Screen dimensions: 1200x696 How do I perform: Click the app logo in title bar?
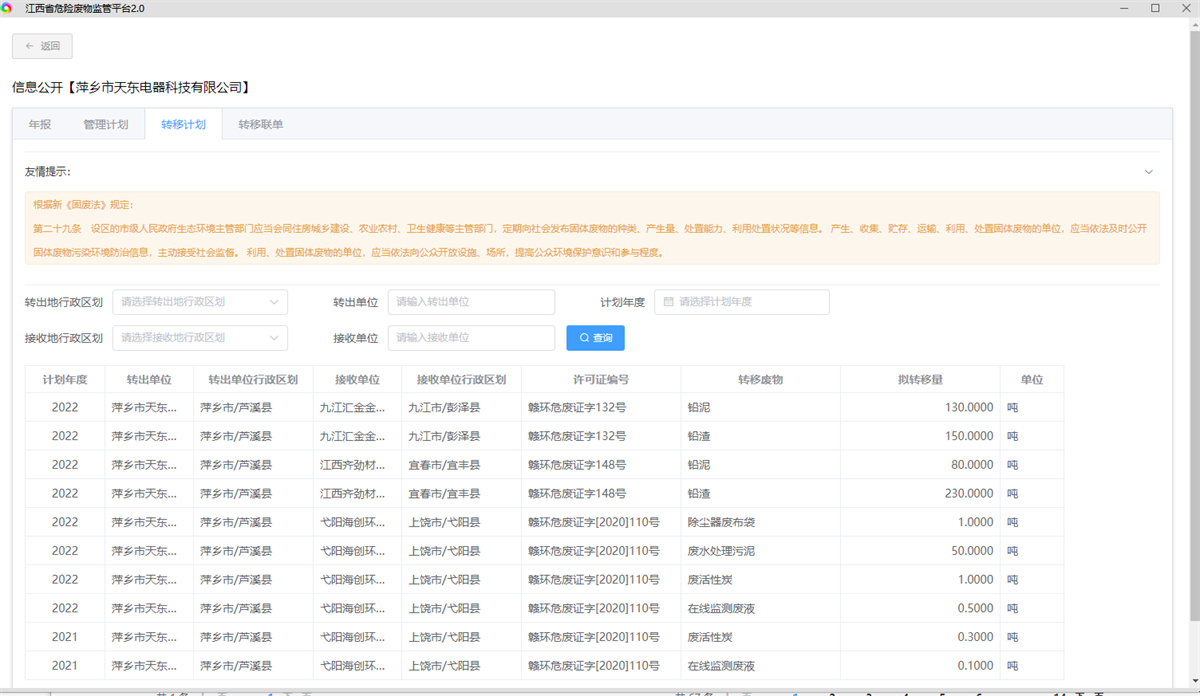8,8
